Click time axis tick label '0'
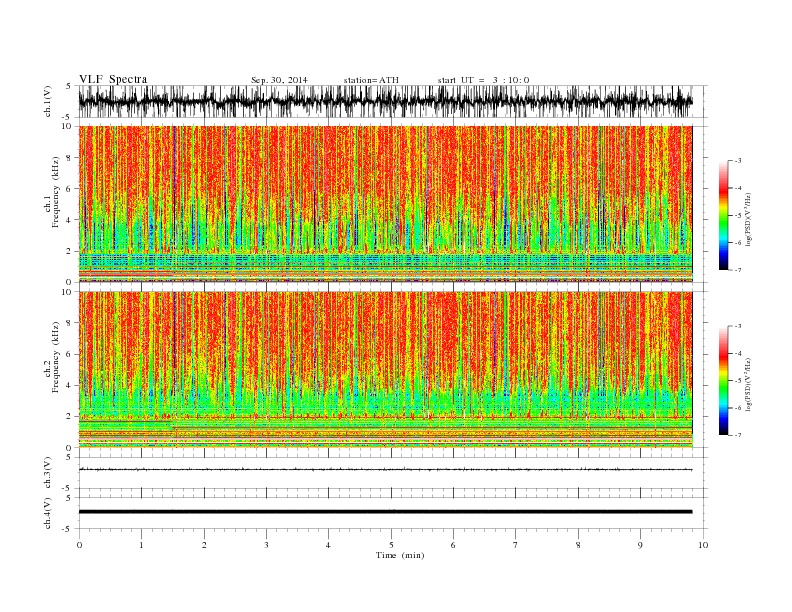Image resolution: width=792 pixels, height=612 pixels. pyautogui.click(x=79, y=545)
